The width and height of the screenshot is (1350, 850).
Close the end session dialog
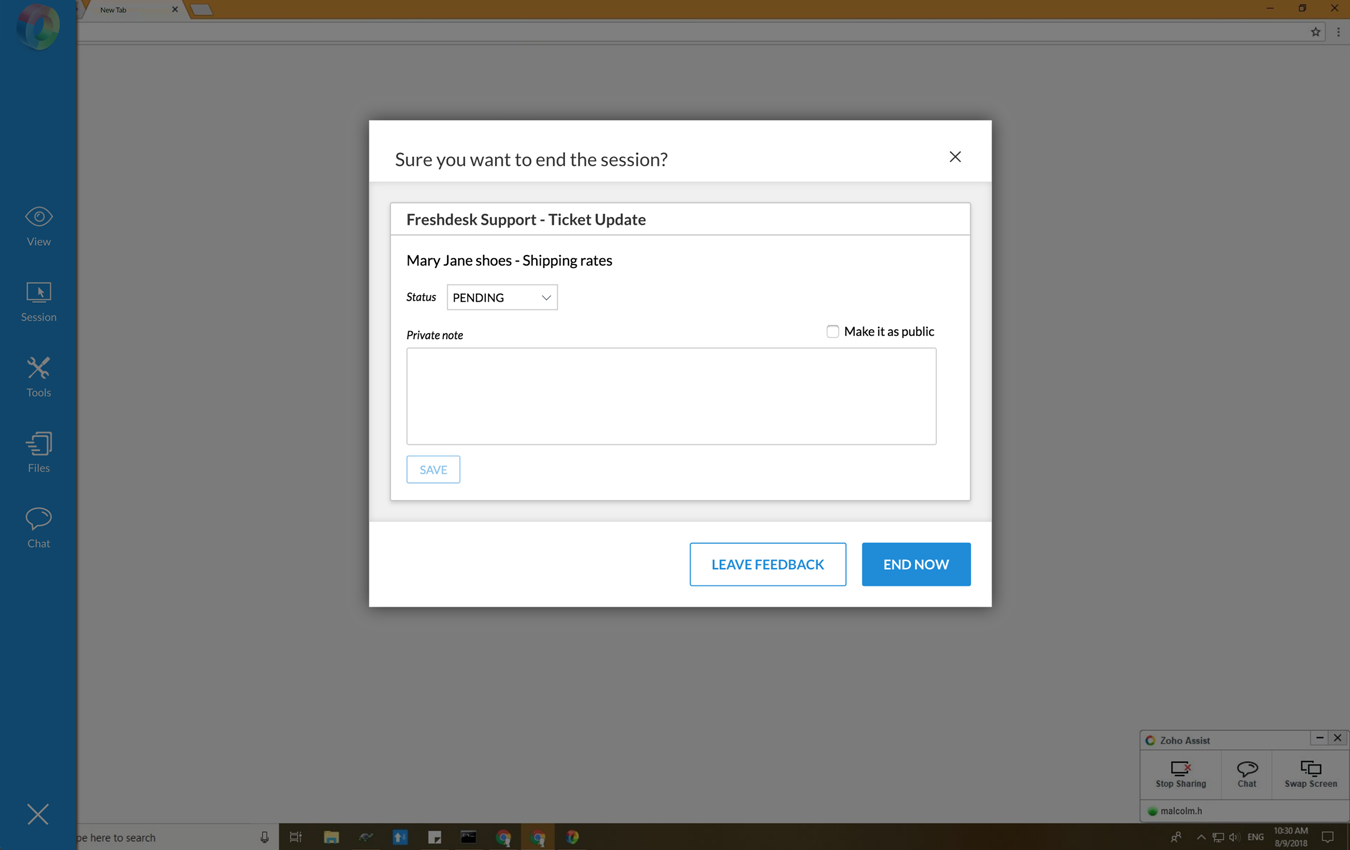click(x=955, y=157)
